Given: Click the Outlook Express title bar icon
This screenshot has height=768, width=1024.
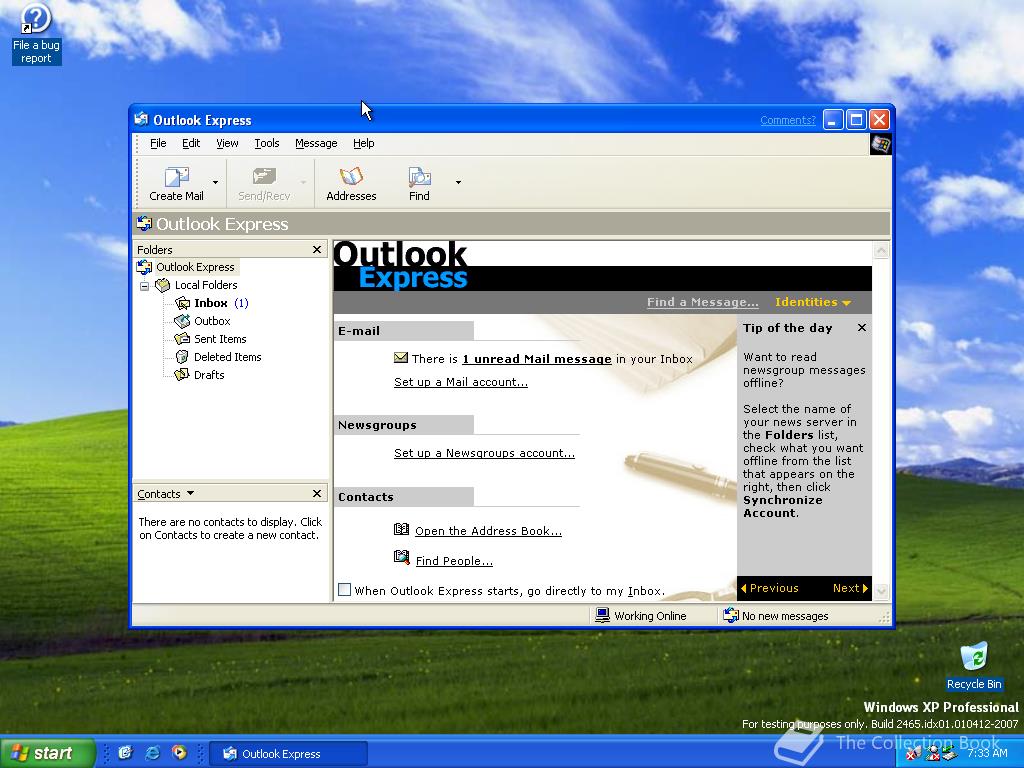Looking at the screenshot, I should click(141, 119).
